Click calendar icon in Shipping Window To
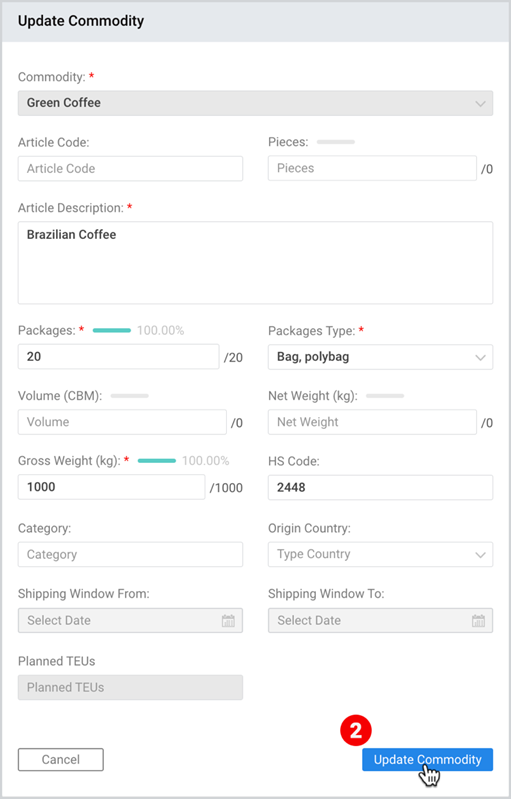 point(478,621)
